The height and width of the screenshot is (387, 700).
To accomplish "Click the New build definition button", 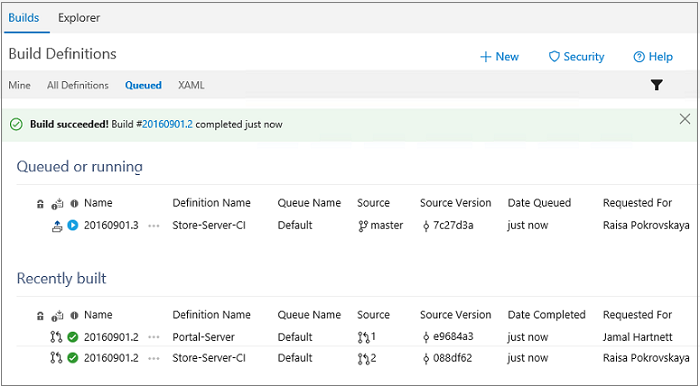I will tap(499, 57).
